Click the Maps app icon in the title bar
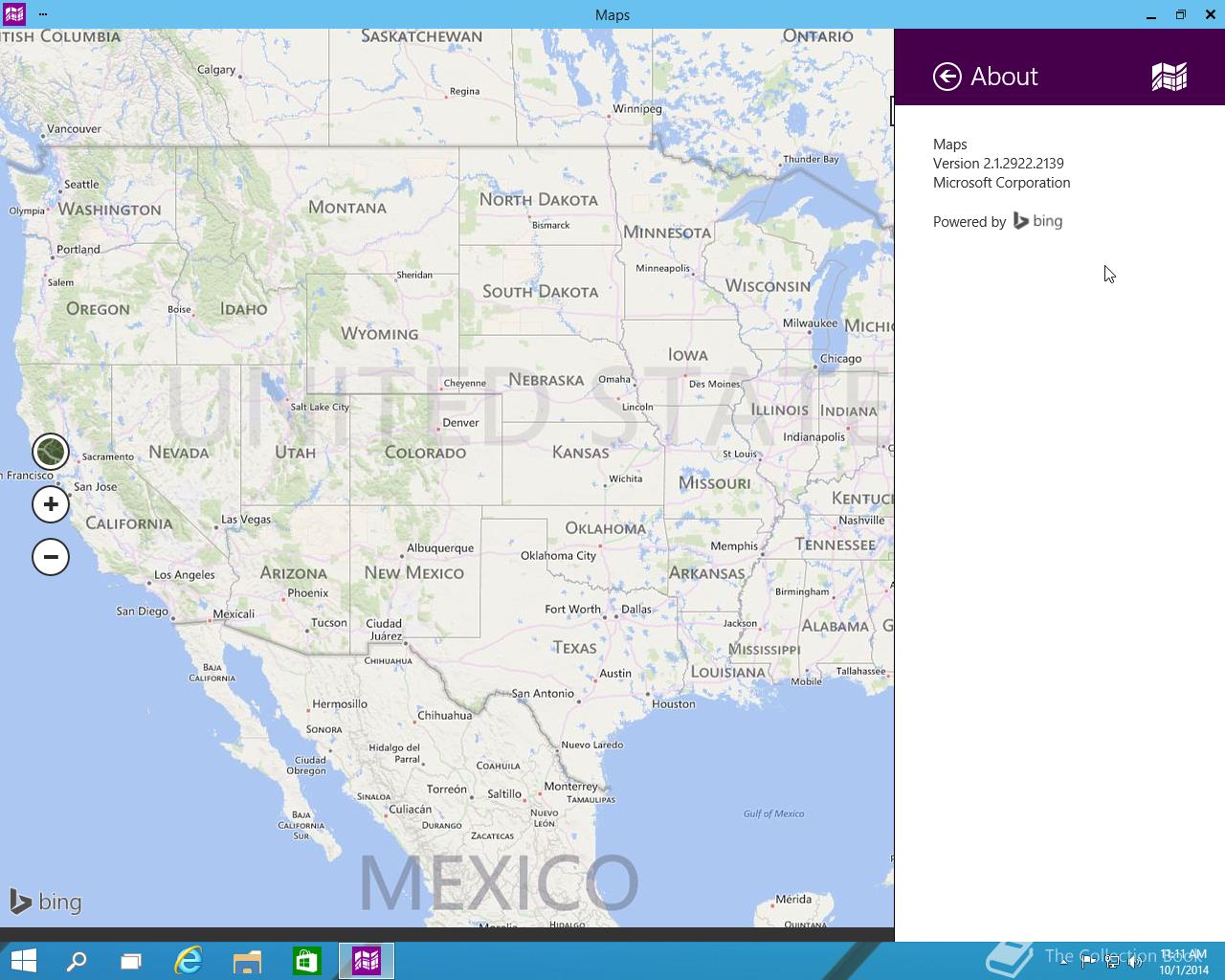The height and width of the screenshot is (980, 1225). (x=14, y=14)
